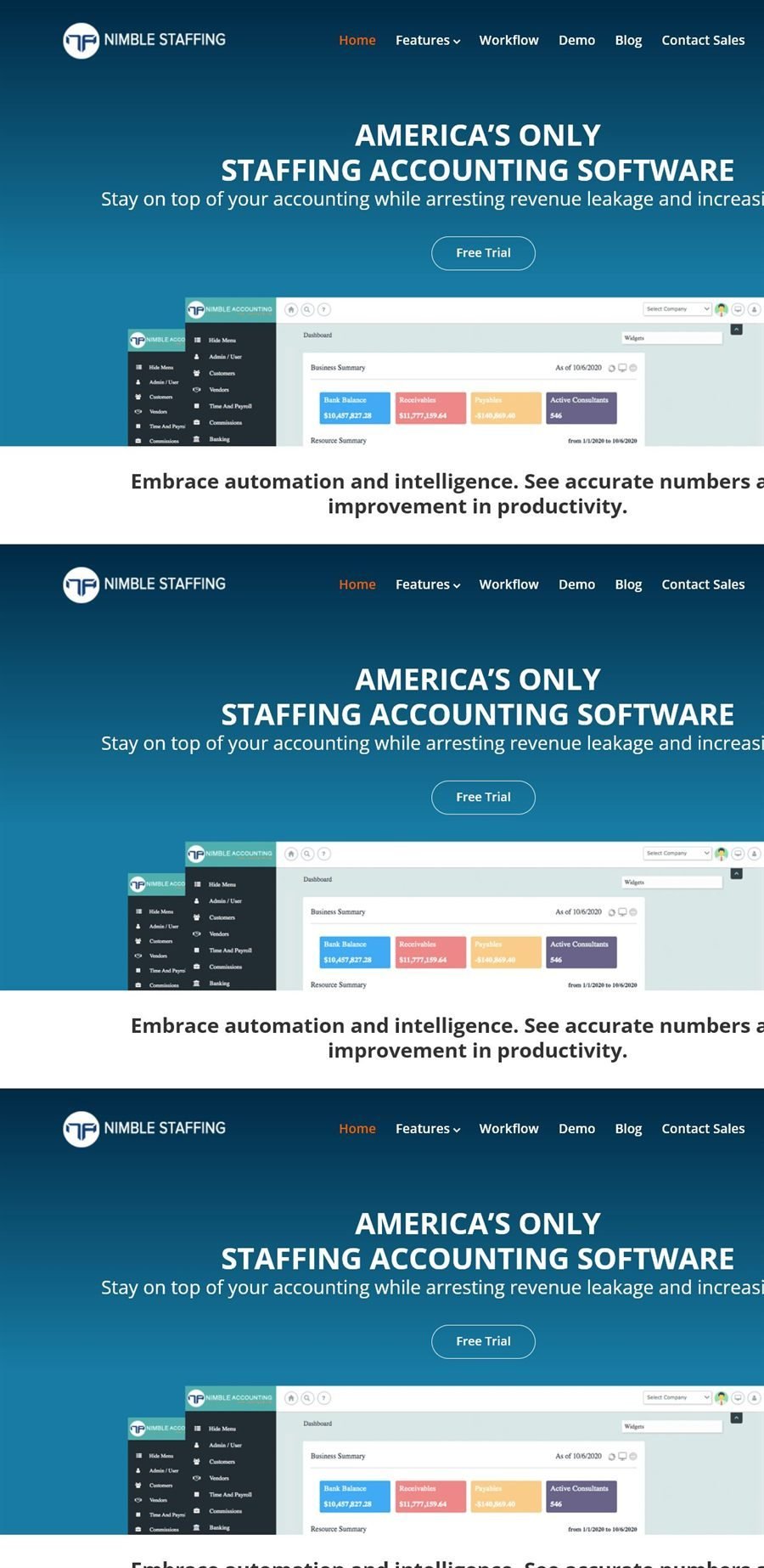
Task: Open Blog in topmost navigation bar
Action: [628, 40]
